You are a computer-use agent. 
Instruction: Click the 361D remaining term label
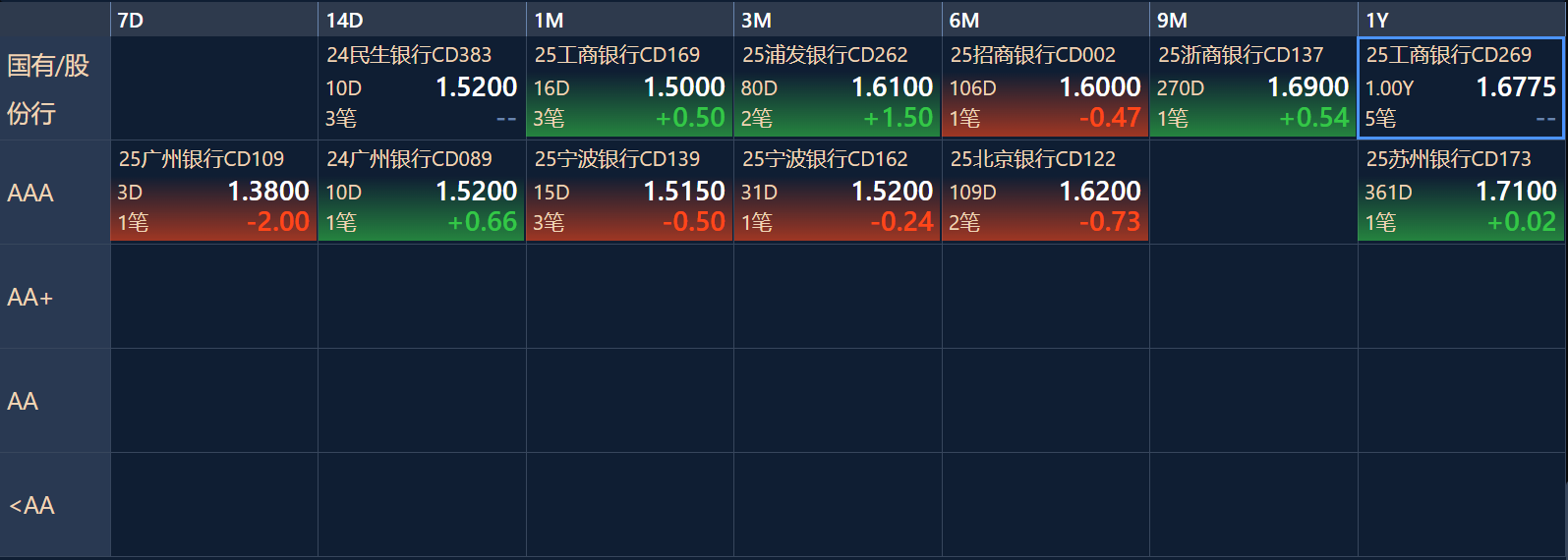point(1388,193)
